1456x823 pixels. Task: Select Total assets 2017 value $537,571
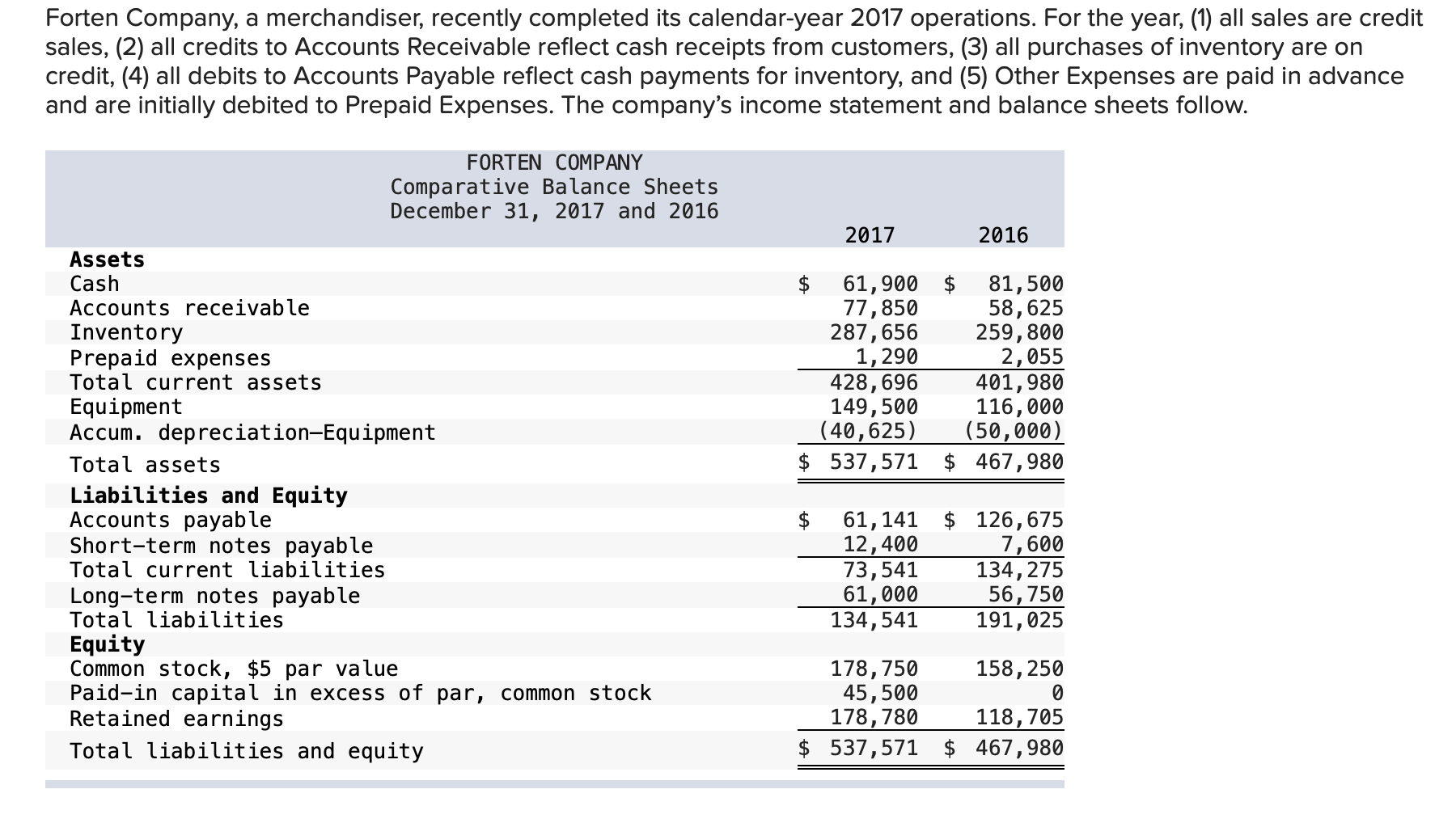click(x=858, y=462)
